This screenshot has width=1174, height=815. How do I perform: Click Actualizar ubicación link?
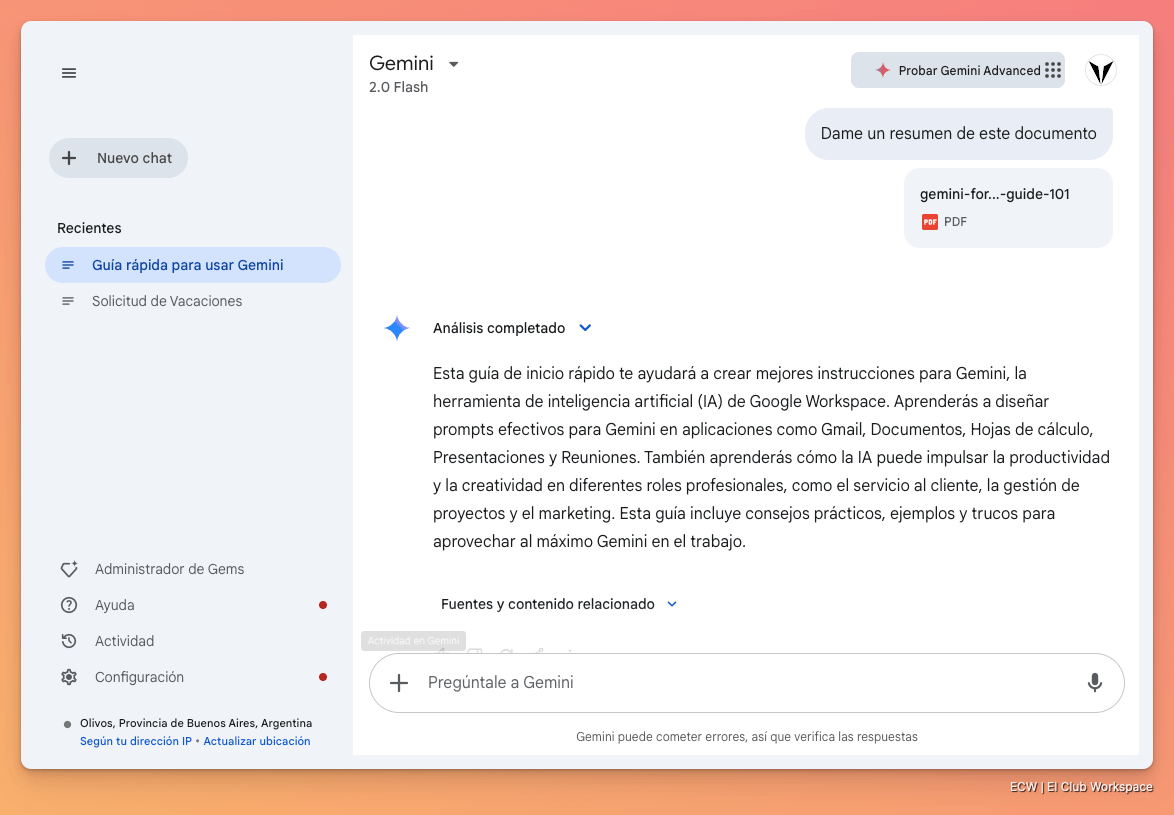click(x=257, y=741)
